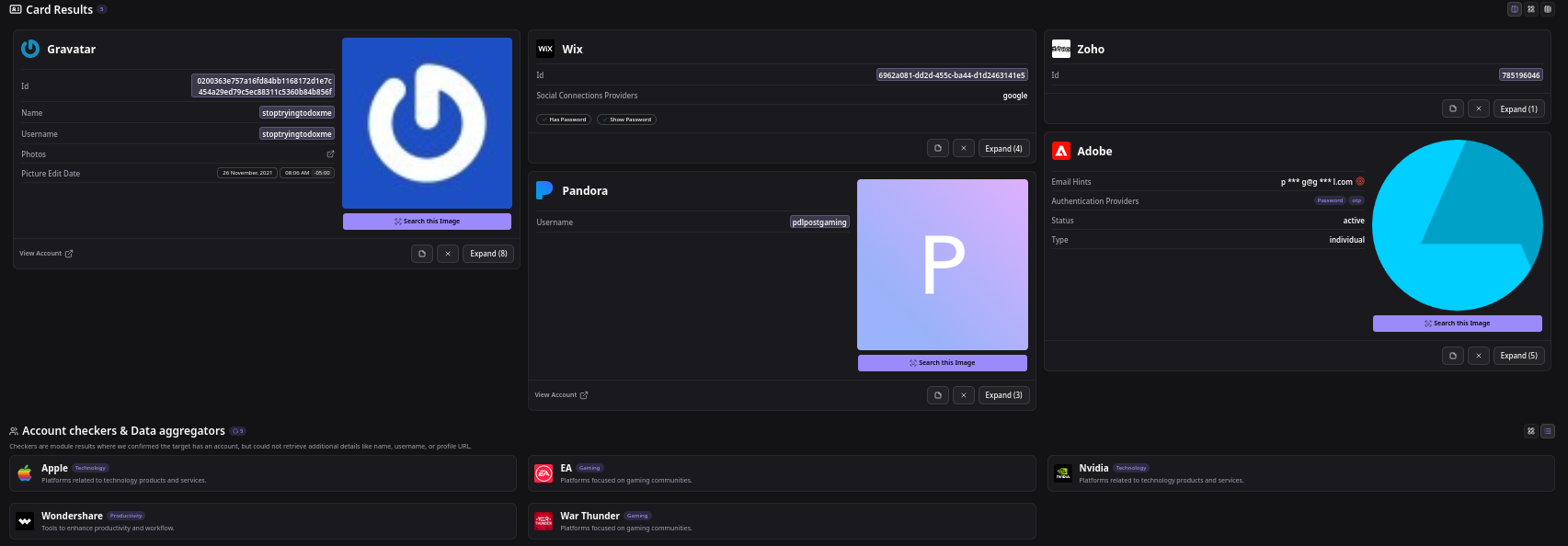Open Gravatar Photos external link icon
The width and height of the screenshot is (1568, 546).
330,154
